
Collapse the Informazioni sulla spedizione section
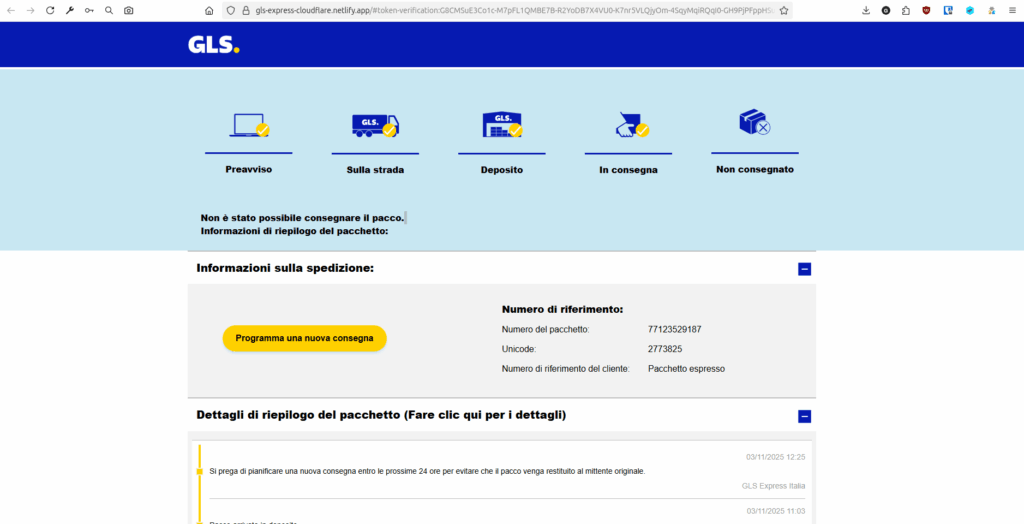(804, 269)
